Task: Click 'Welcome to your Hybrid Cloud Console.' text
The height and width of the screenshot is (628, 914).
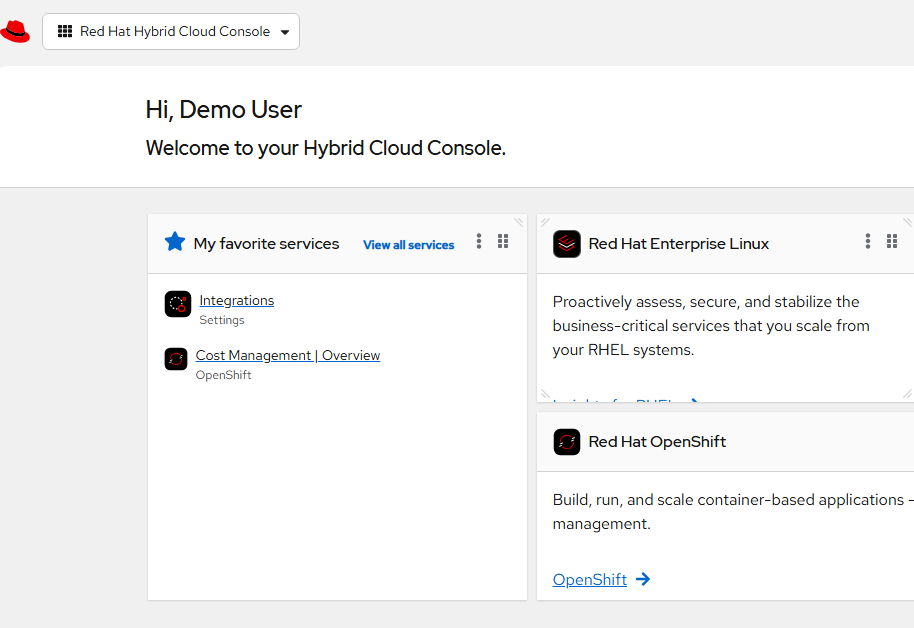Action: 326,148
